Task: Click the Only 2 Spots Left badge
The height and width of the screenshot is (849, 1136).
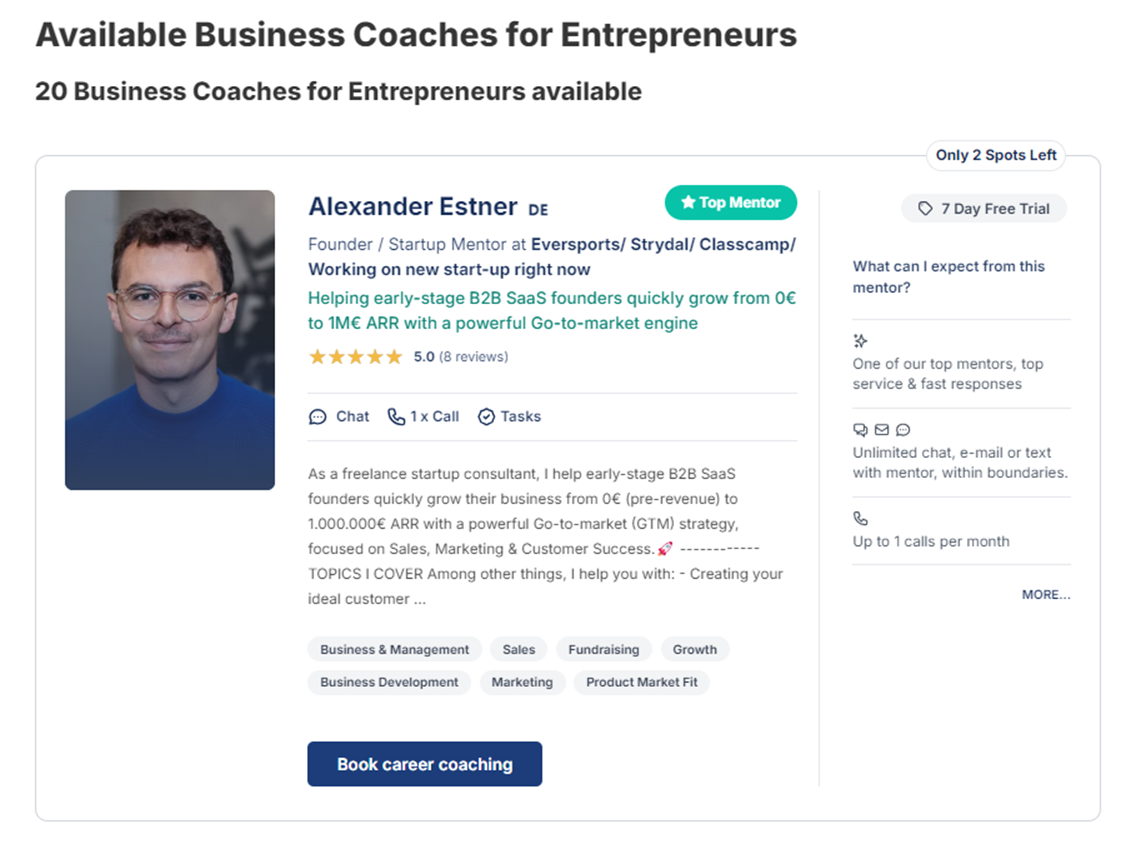Action: click(995, 155)
